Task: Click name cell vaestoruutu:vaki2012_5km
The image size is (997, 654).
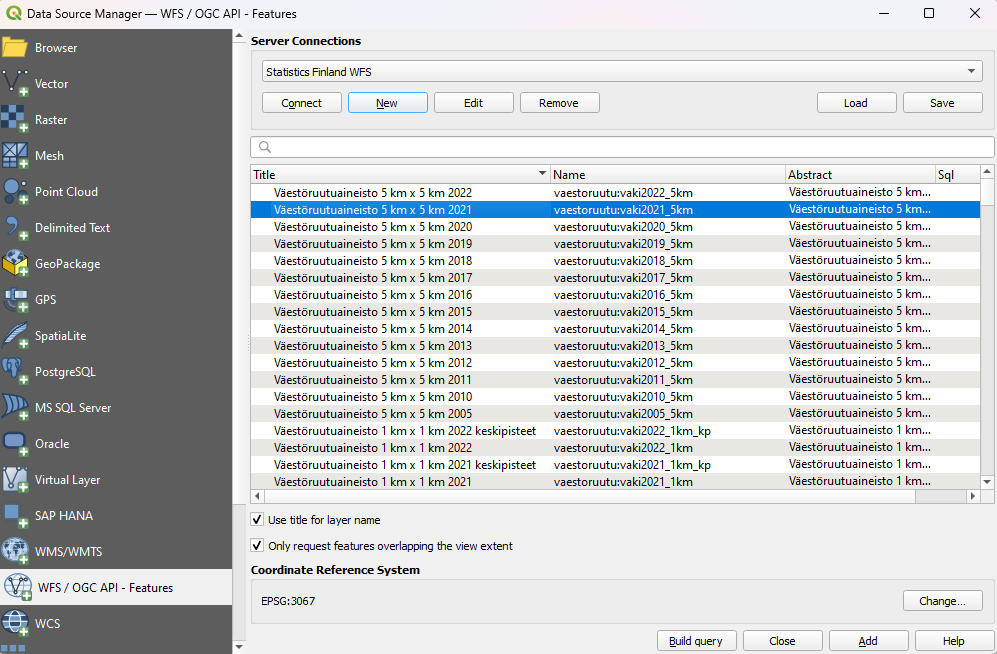Action: [x=623, y=363]
